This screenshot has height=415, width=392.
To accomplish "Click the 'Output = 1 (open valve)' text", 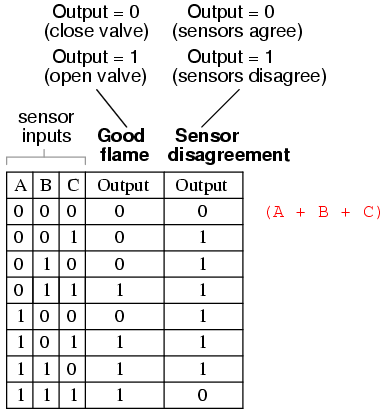I will pyautogui.click(x=95, y=67).
